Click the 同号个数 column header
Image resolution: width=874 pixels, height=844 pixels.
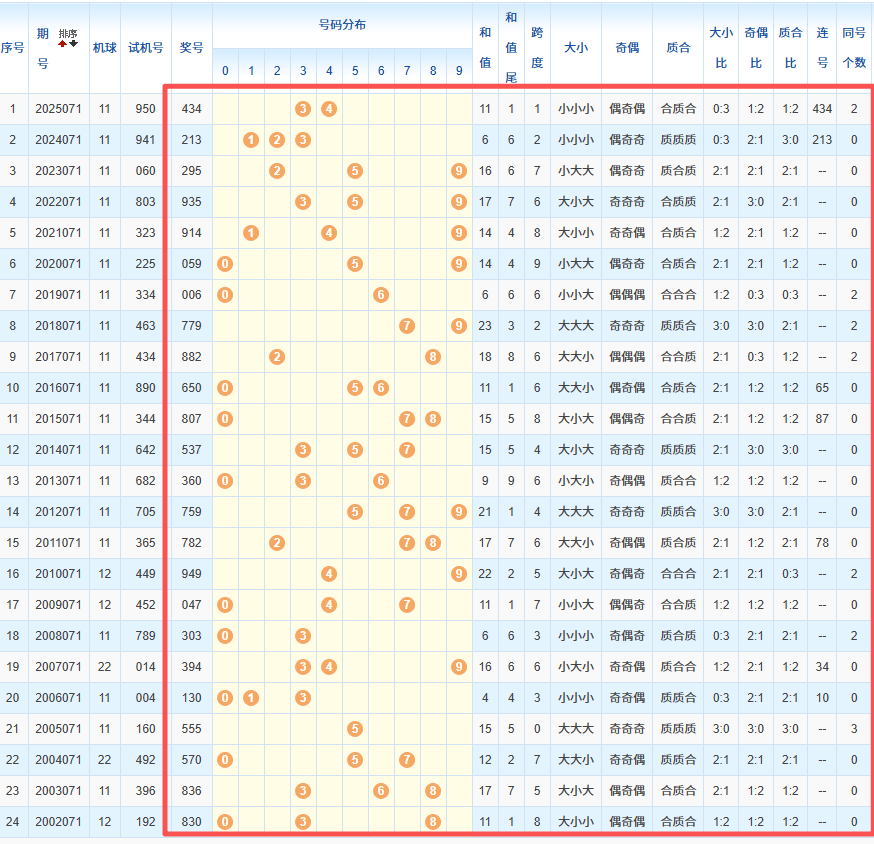854,47
